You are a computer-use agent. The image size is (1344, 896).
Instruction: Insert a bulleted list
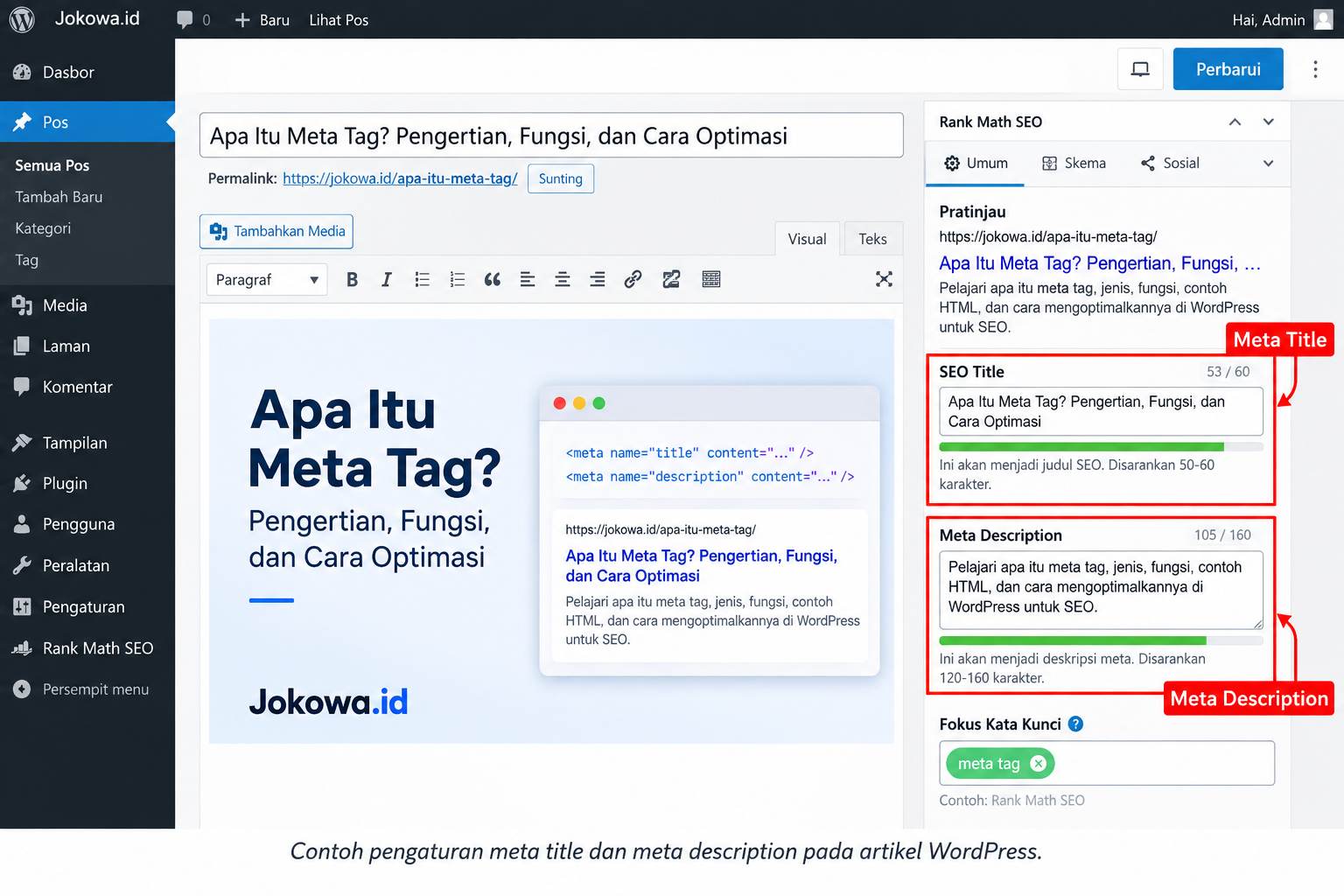[x=422, y=279]
